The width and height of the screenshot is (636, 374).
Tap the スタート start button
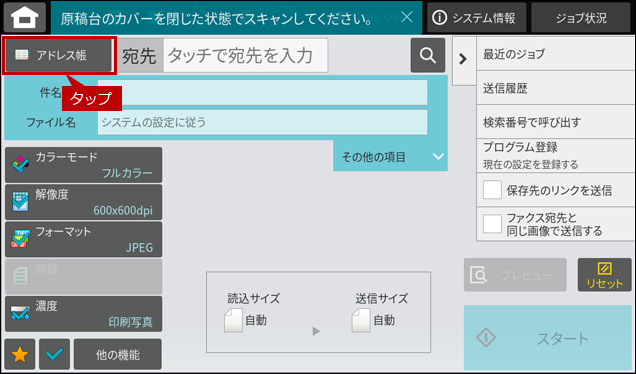[x=548, y=337]
